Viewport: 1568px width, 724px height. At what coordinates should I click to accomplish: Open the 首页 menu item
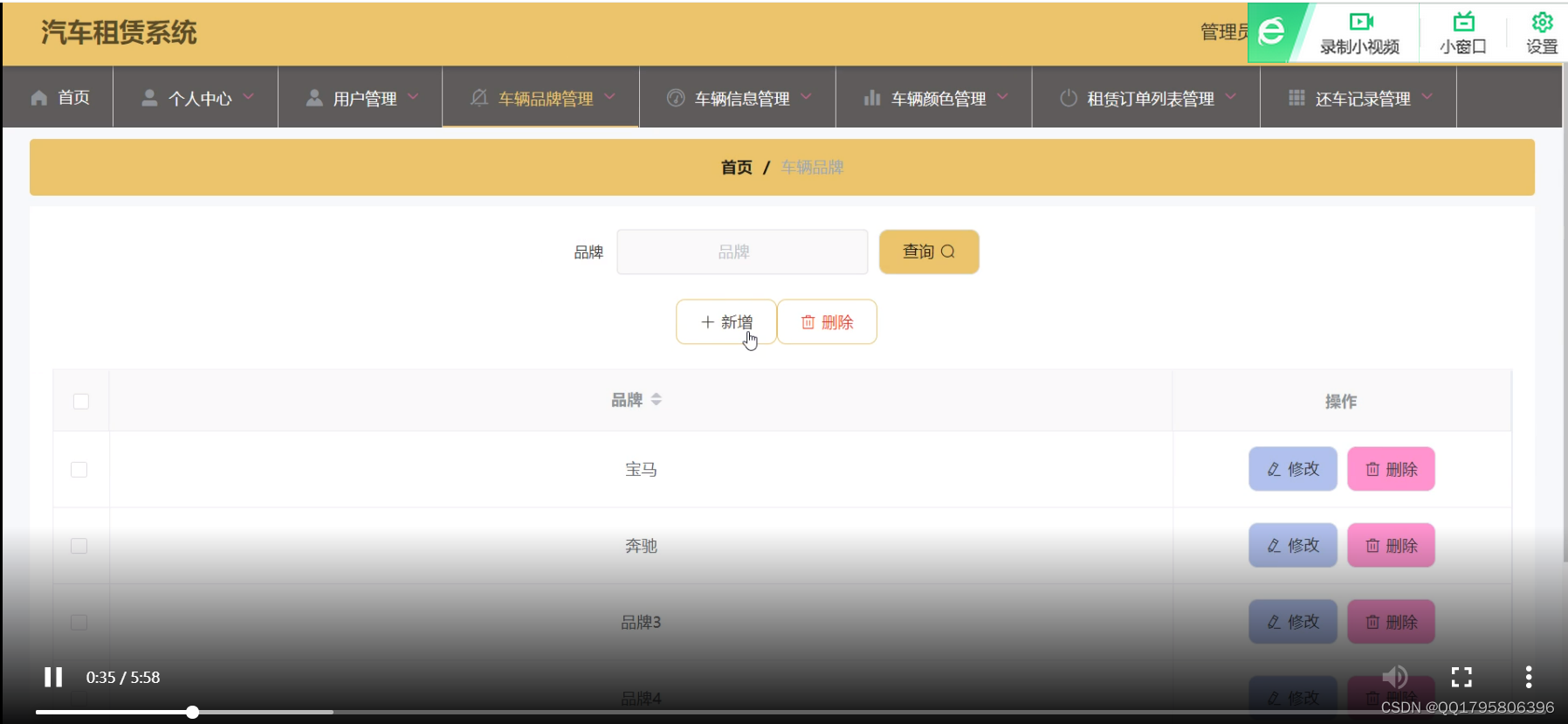(x=58, y=97)
